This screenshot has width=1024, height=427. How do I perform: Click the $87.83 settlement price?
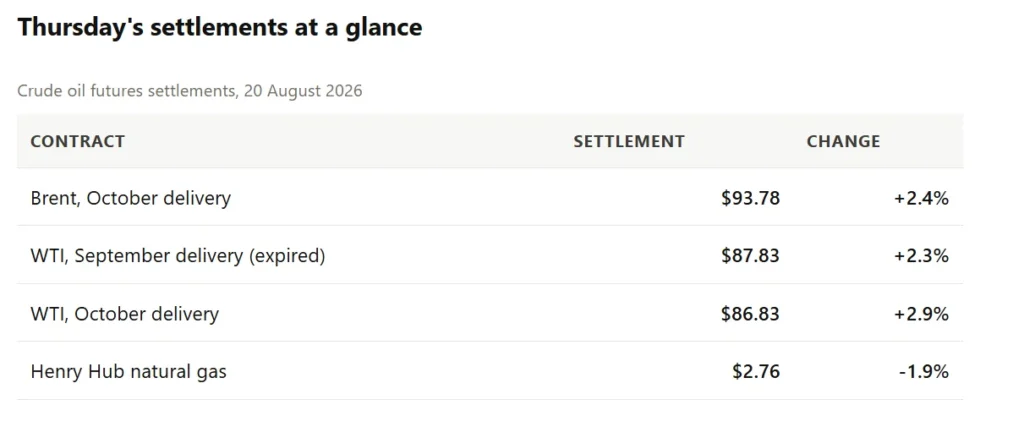(x=750, y=256)
